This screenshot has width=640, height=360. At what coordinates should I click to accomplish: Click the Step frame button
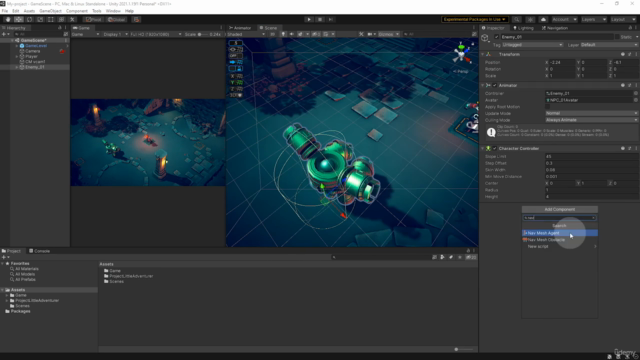pyautogui.click(x=331, y=19)
